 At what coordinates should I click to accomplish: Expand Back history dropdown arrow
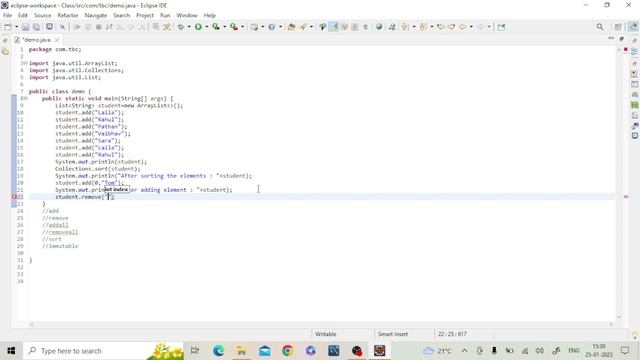[x=471, y=27]
